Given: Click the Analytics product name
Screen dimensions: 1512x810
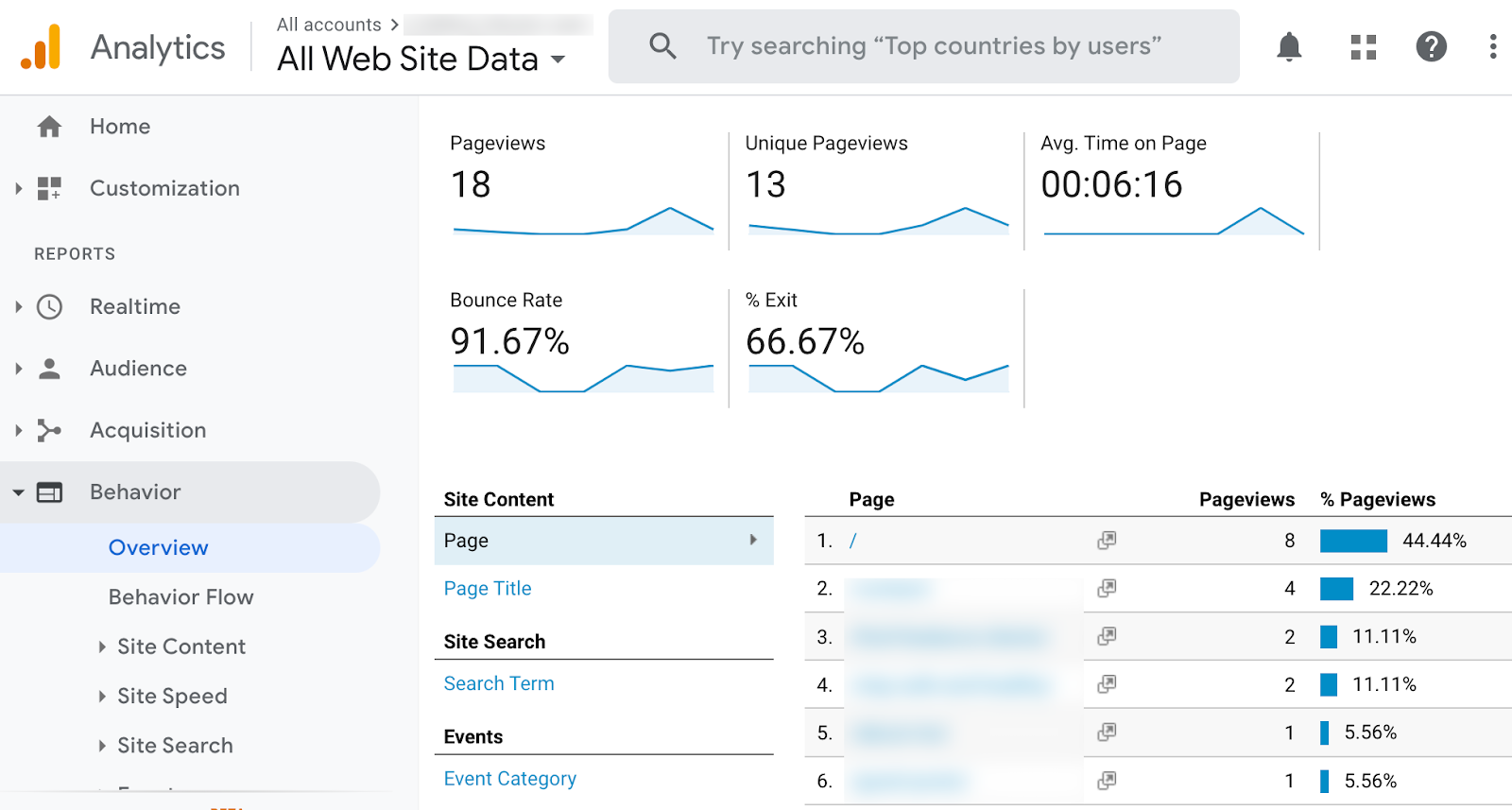Looking at the screenshot, I should [x=158, y=47].
